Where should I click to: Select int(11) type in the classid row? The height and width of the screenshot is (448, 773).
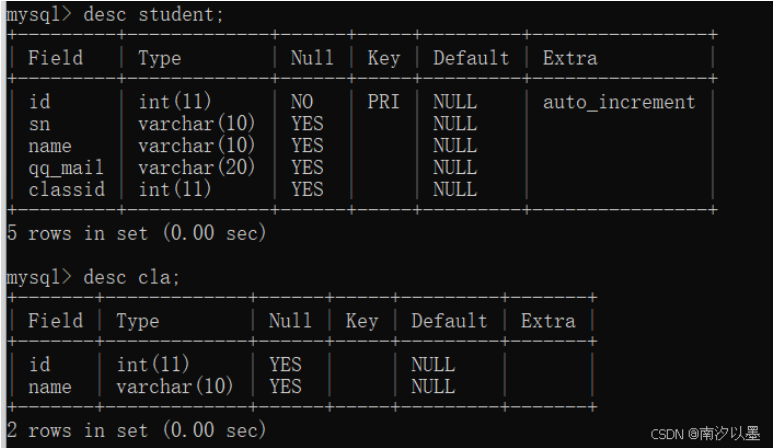click(x=174, y=189)
